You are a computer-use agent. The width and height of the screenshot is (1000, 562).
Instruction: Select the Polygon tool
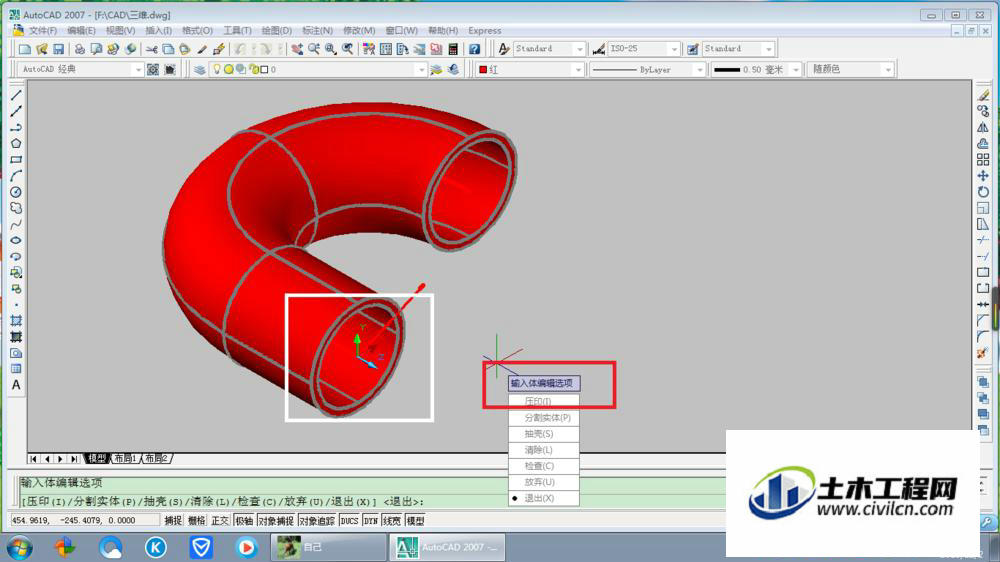(16, 144)
